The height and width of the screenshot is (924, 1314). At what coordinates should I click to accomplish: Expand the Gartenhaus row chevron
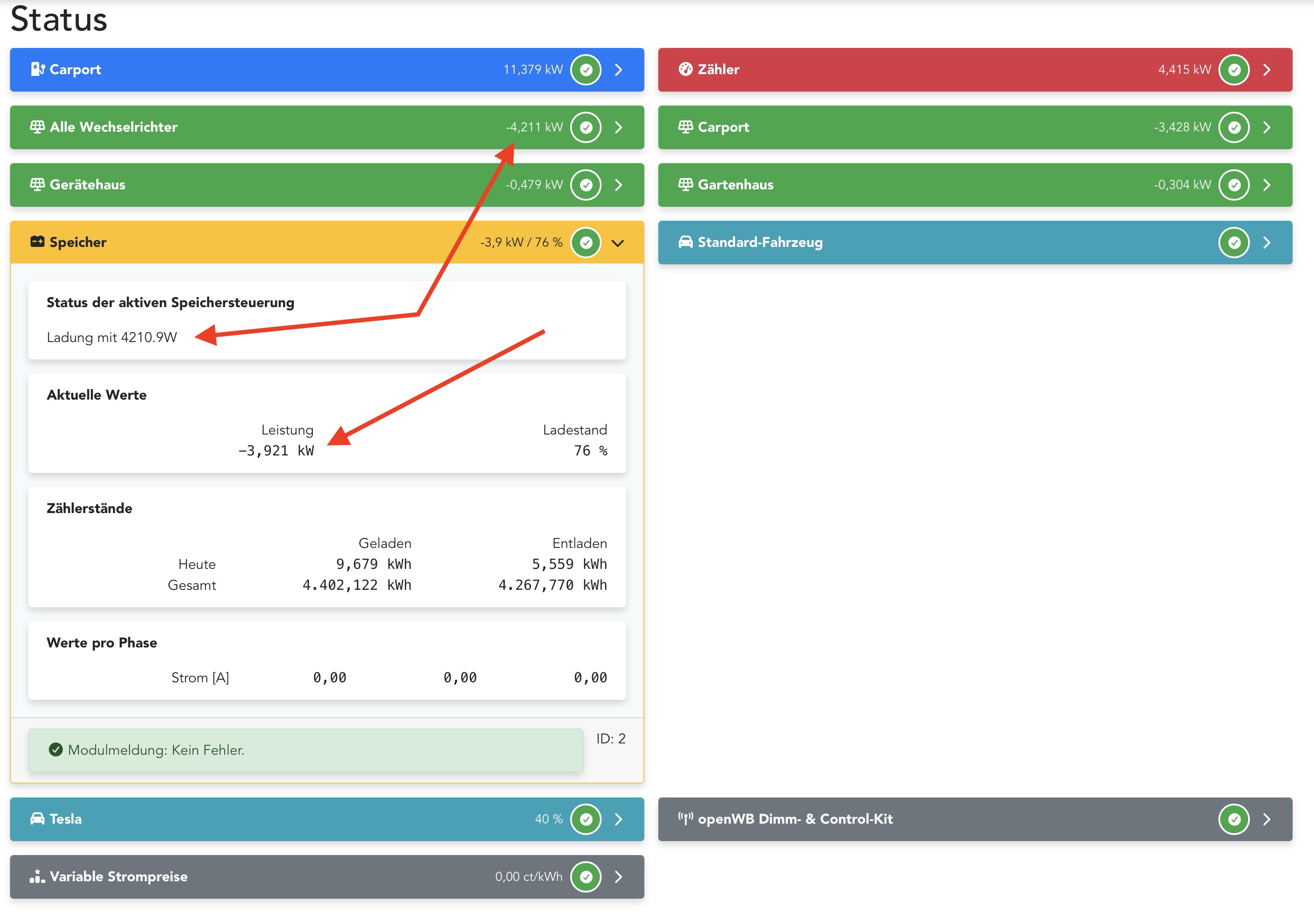pos(1266,185)
